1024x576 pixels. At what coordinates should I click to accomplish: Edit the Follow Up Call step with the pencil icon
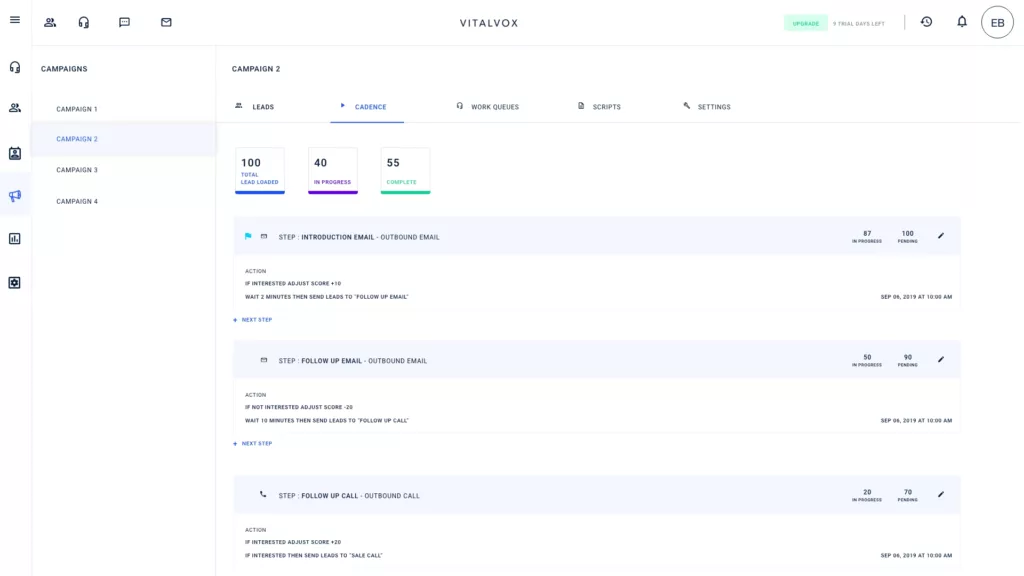point(940,494)
